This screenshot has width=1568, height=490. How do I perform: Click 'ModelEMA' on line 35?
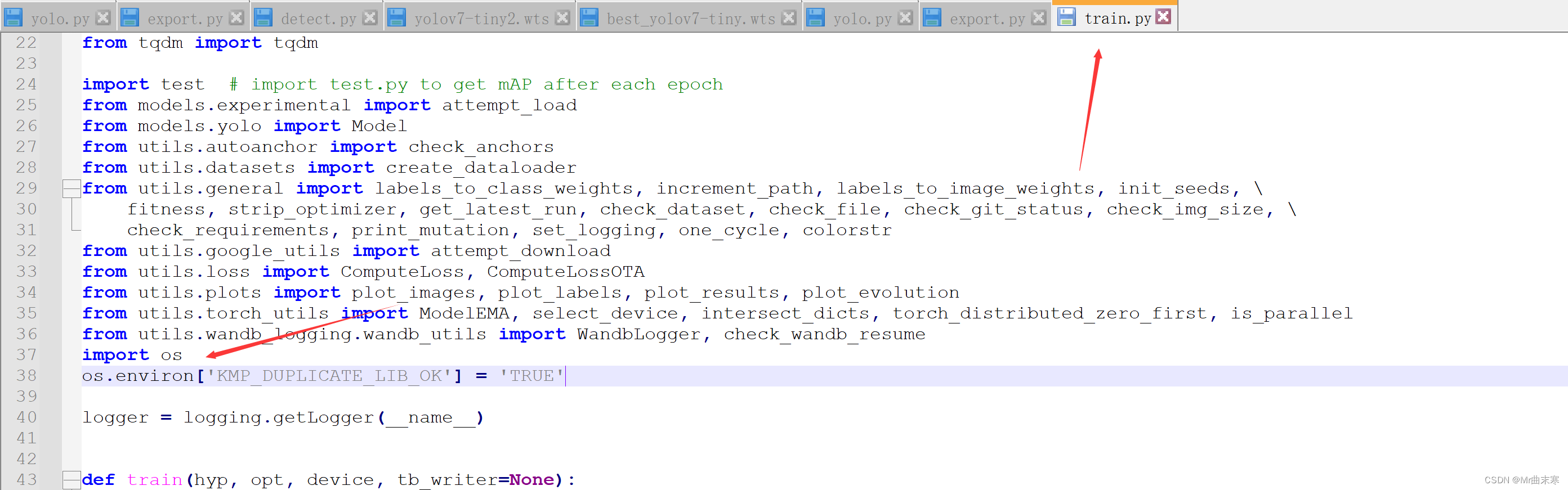coord(464,314)
